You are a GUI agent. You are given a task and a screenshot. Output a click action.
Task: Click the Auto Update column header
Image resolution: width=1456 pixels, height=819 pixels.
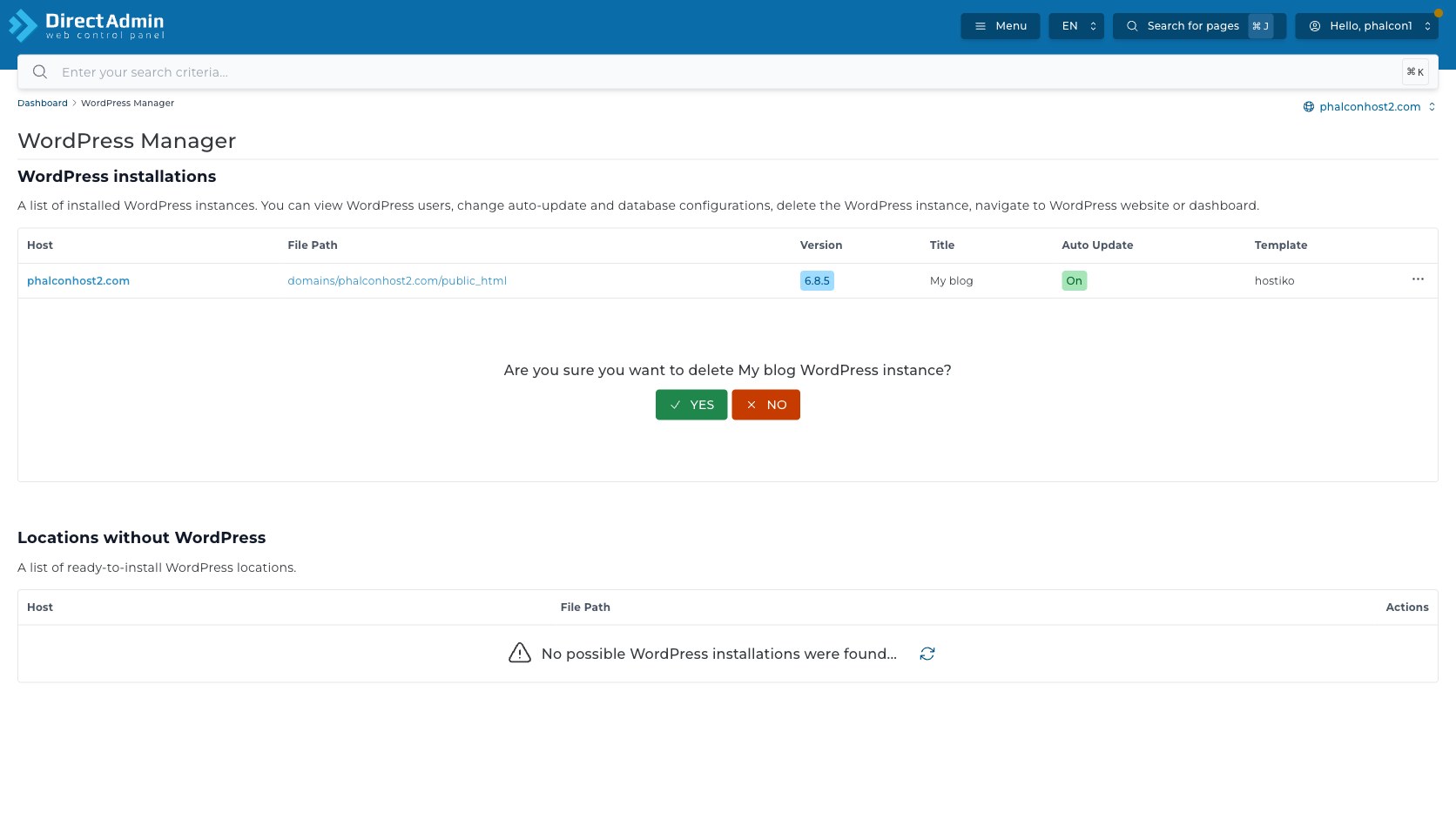tap(1097, 245)
